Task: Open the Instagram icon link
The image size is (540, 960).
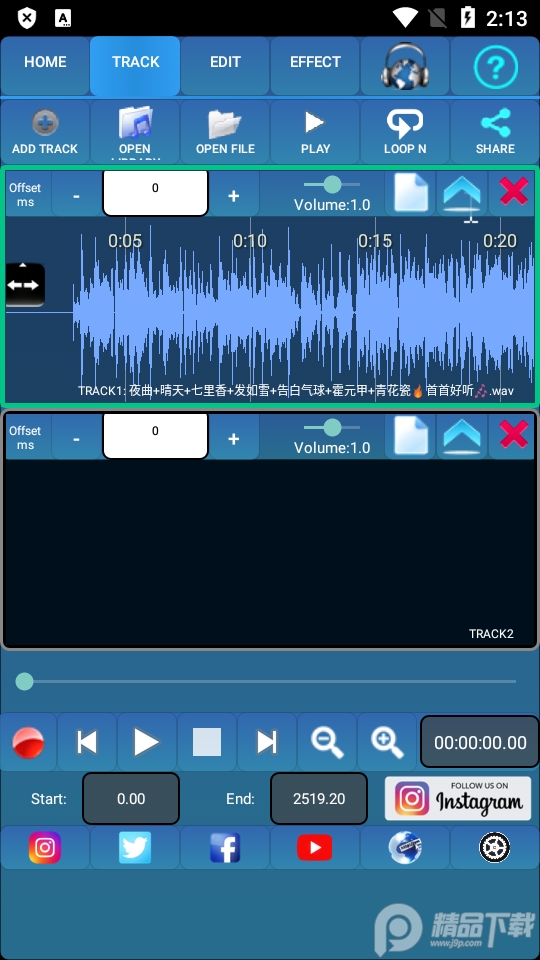Action: 45,847
